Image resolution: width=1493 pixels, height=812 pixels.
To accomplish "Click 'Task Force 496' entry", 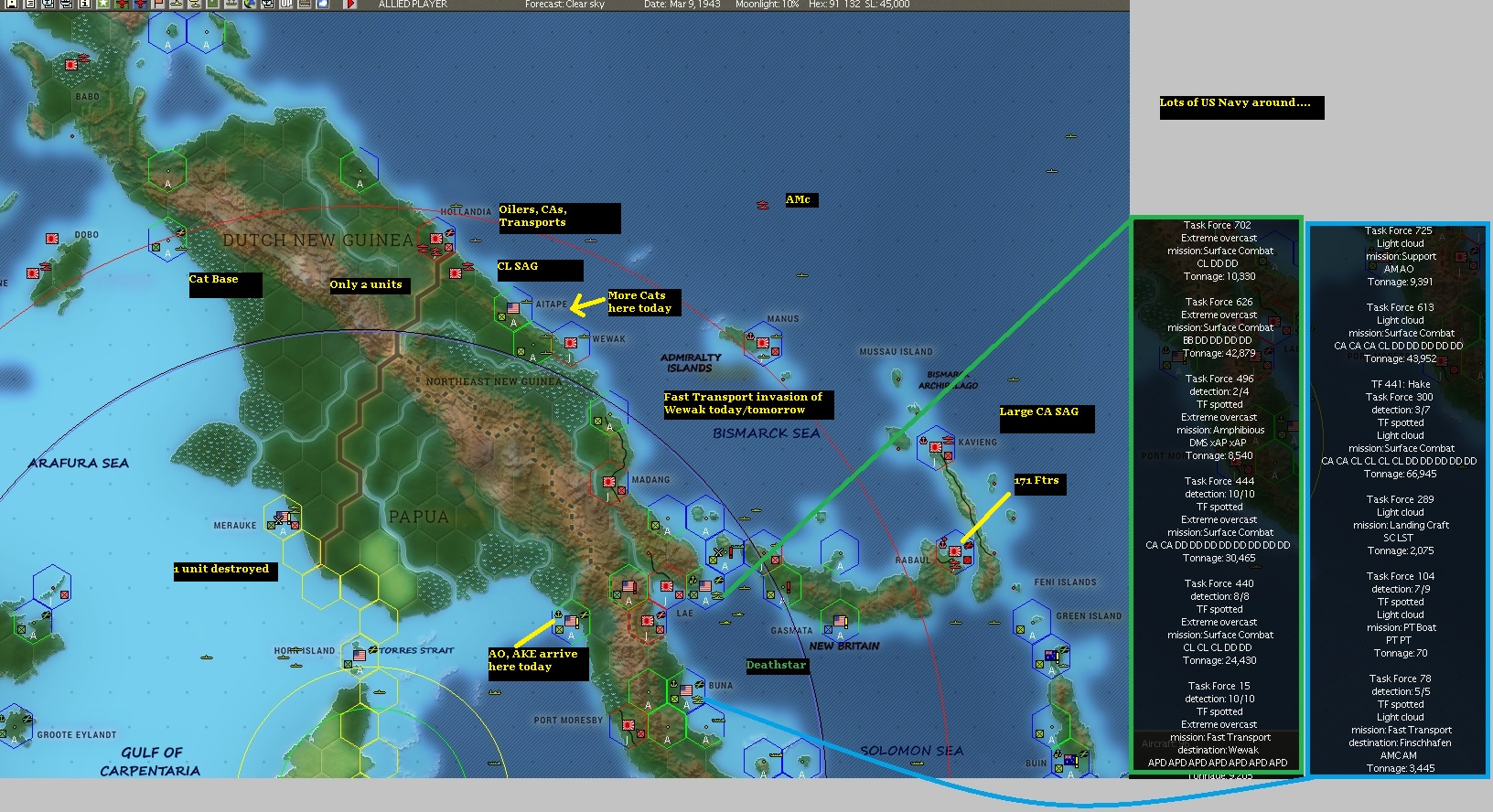I will click(x=1219, y=379).
